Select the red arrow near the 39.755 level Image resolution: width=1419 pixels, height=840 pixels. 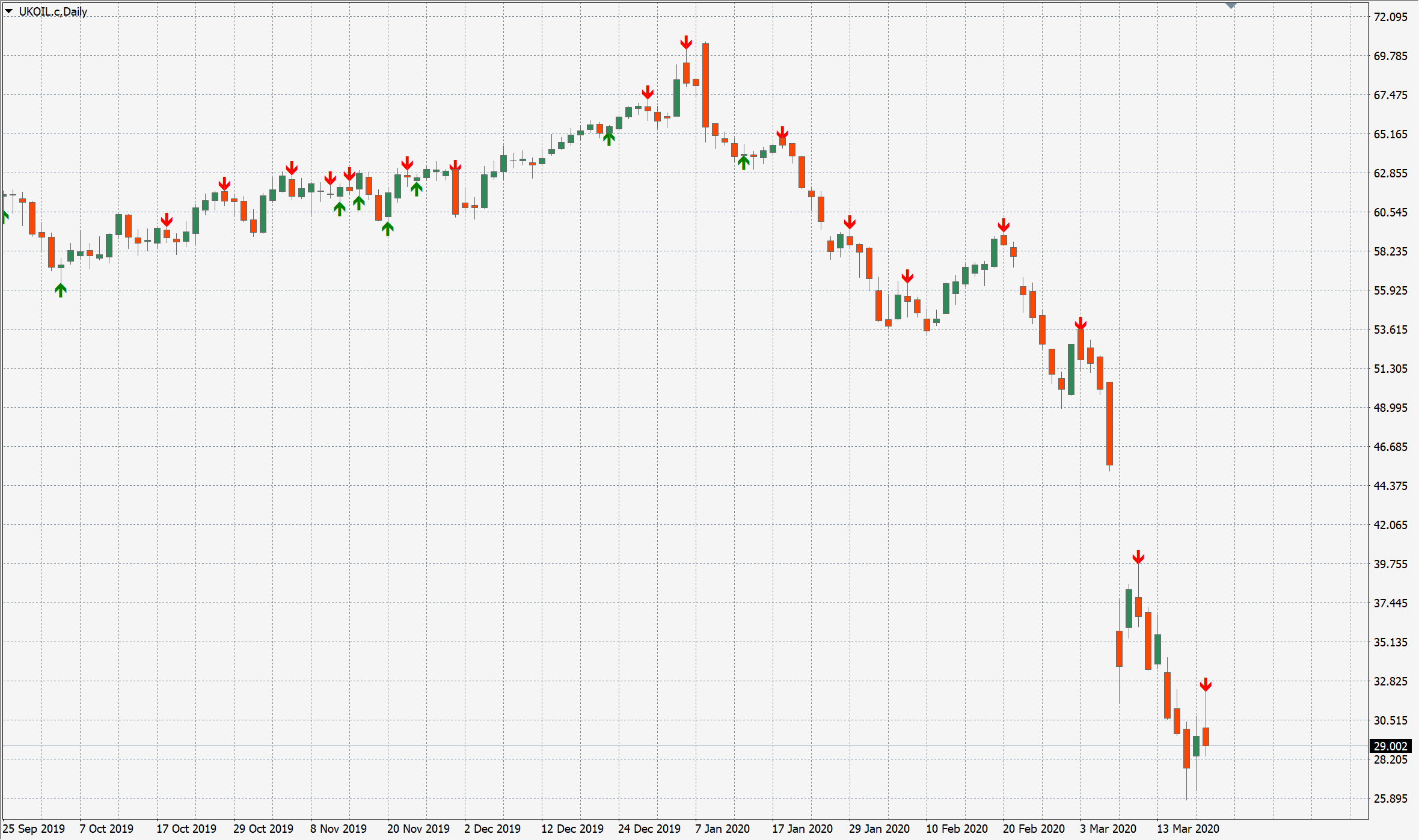pos(1138,557)
